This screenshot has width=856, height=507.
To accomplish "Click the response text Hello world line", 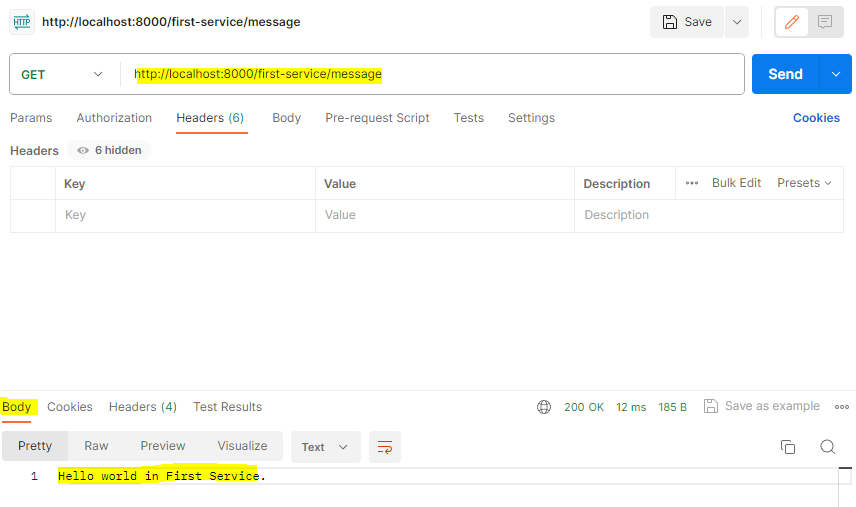I will tap(162, 476).
